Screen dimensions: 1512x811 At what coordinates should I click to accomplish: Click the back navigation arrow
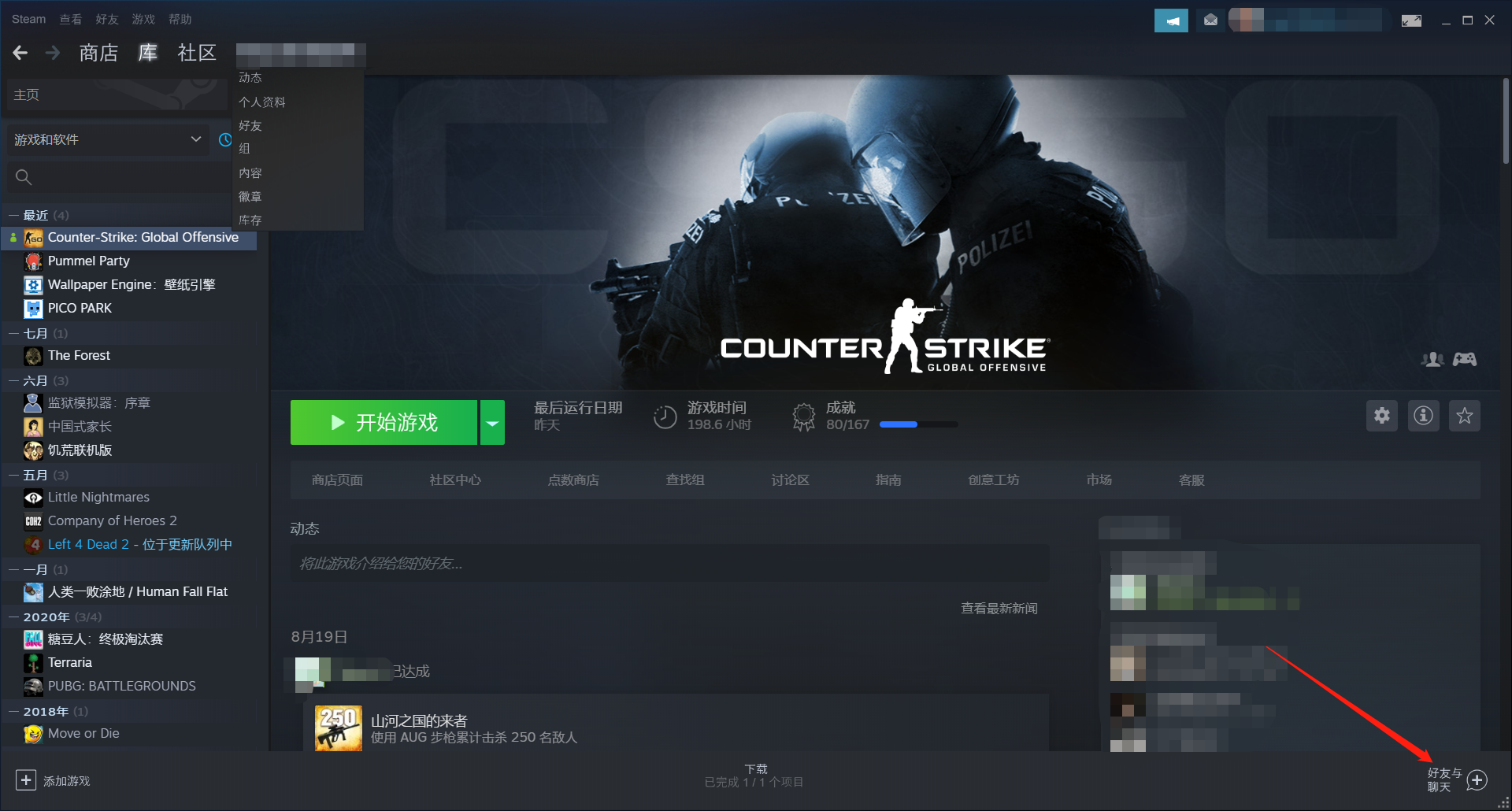pos(20,53)
